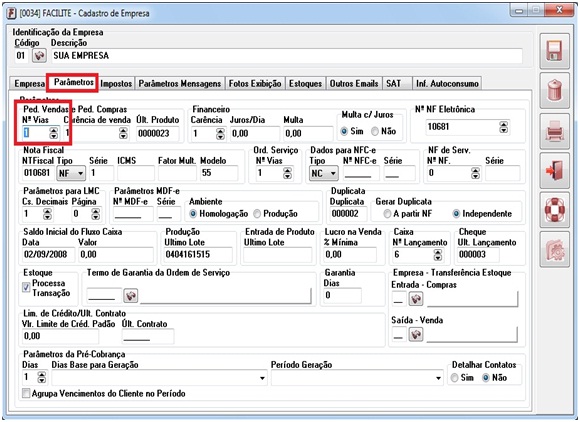Open the lookup icon beside Código field
This screenshot has height=422, width=580.
pyautogui.click(x=39, y=56)
